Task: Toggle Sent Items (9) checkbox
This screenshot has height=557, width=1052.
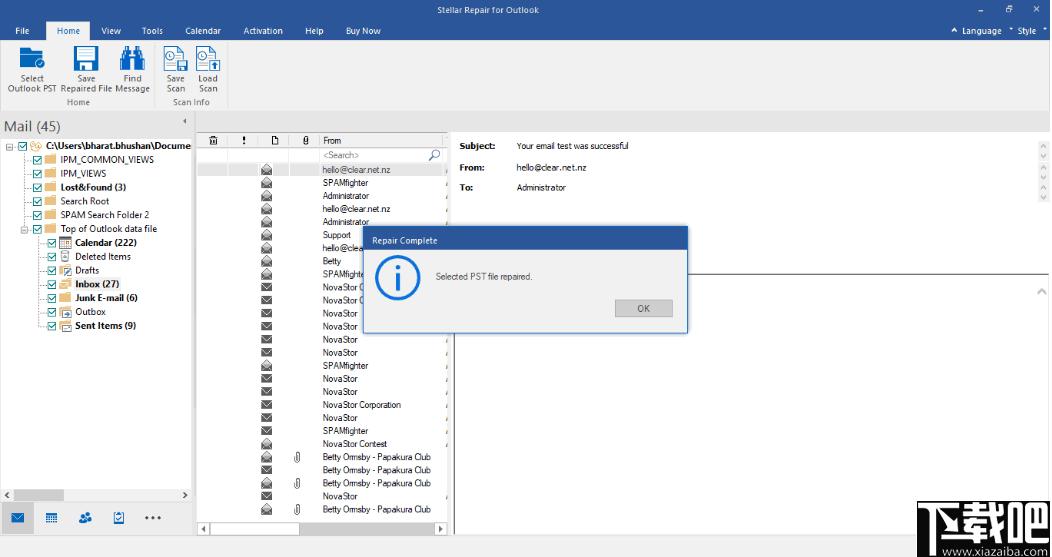Action: (52, 326)
